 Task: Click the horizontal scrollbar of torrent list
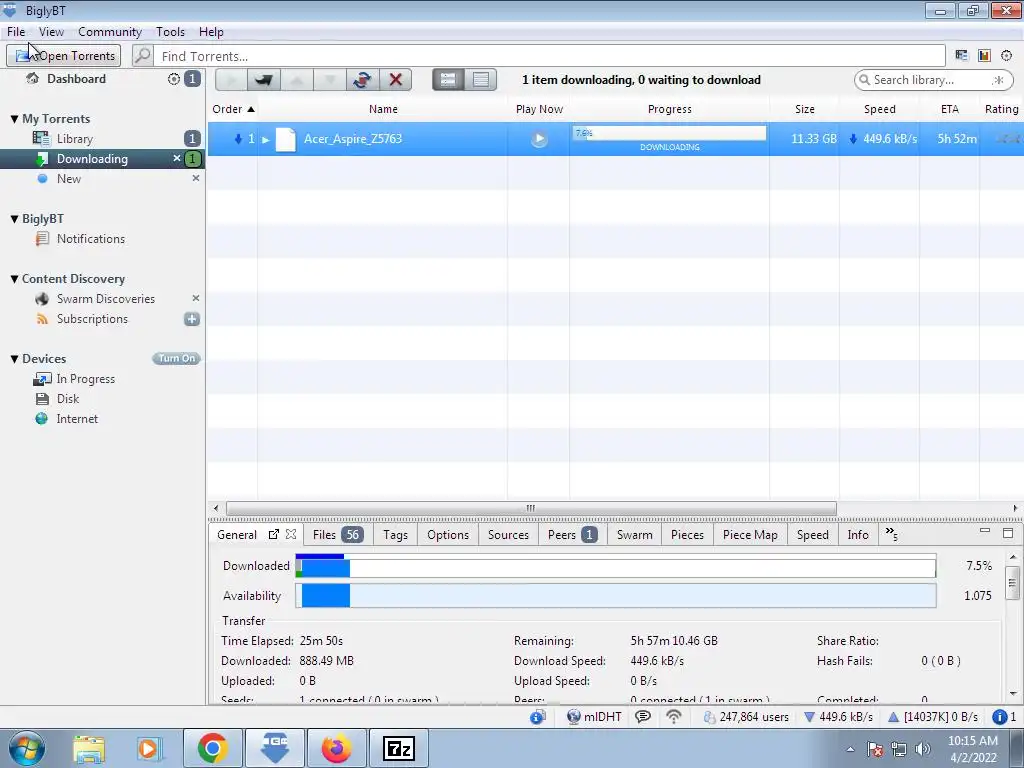click(x=531, y=508)
